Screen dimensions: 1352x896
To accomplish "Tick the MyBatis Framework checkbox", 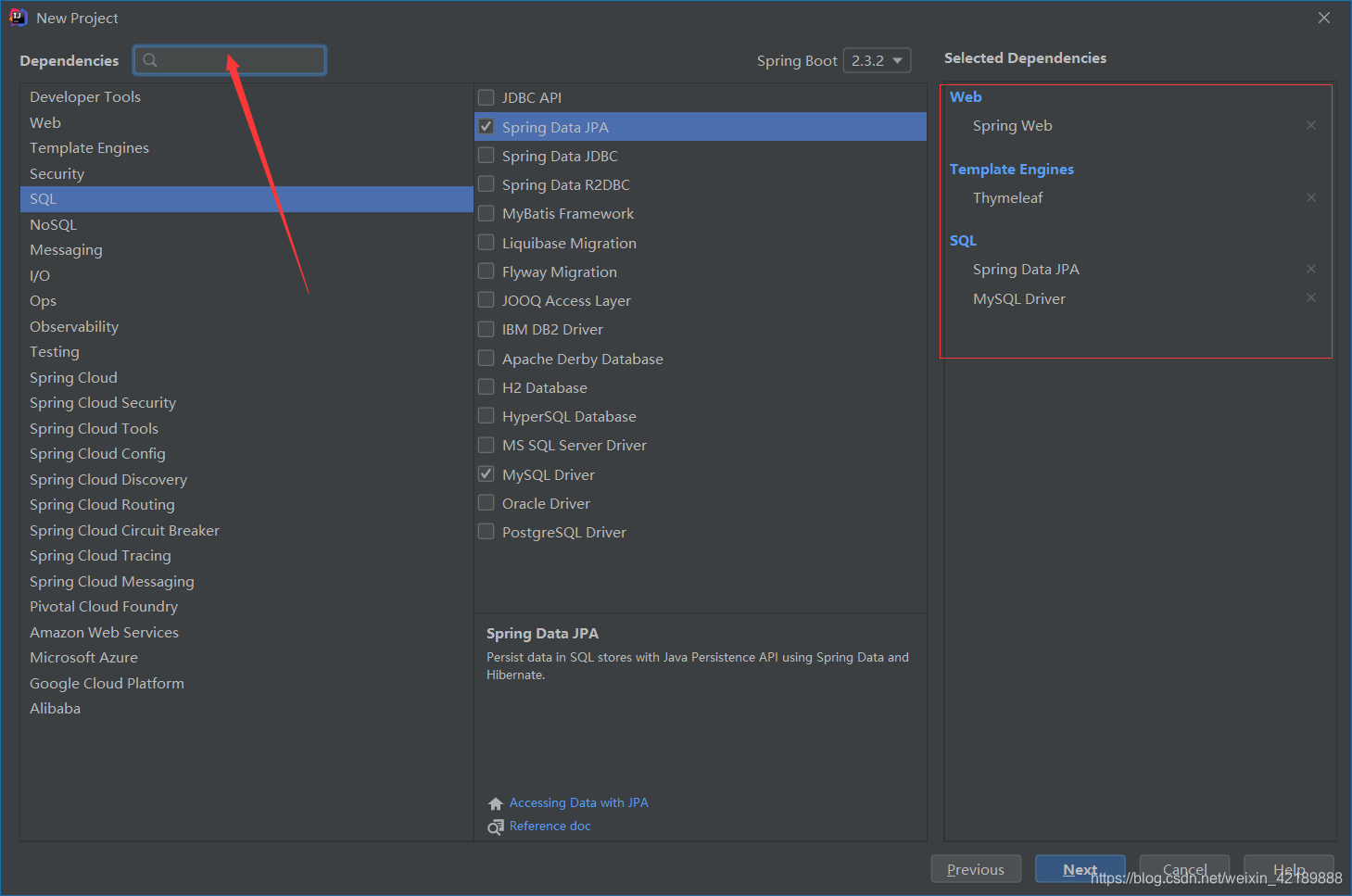I will pyautogui.click(x=486, y=213).
